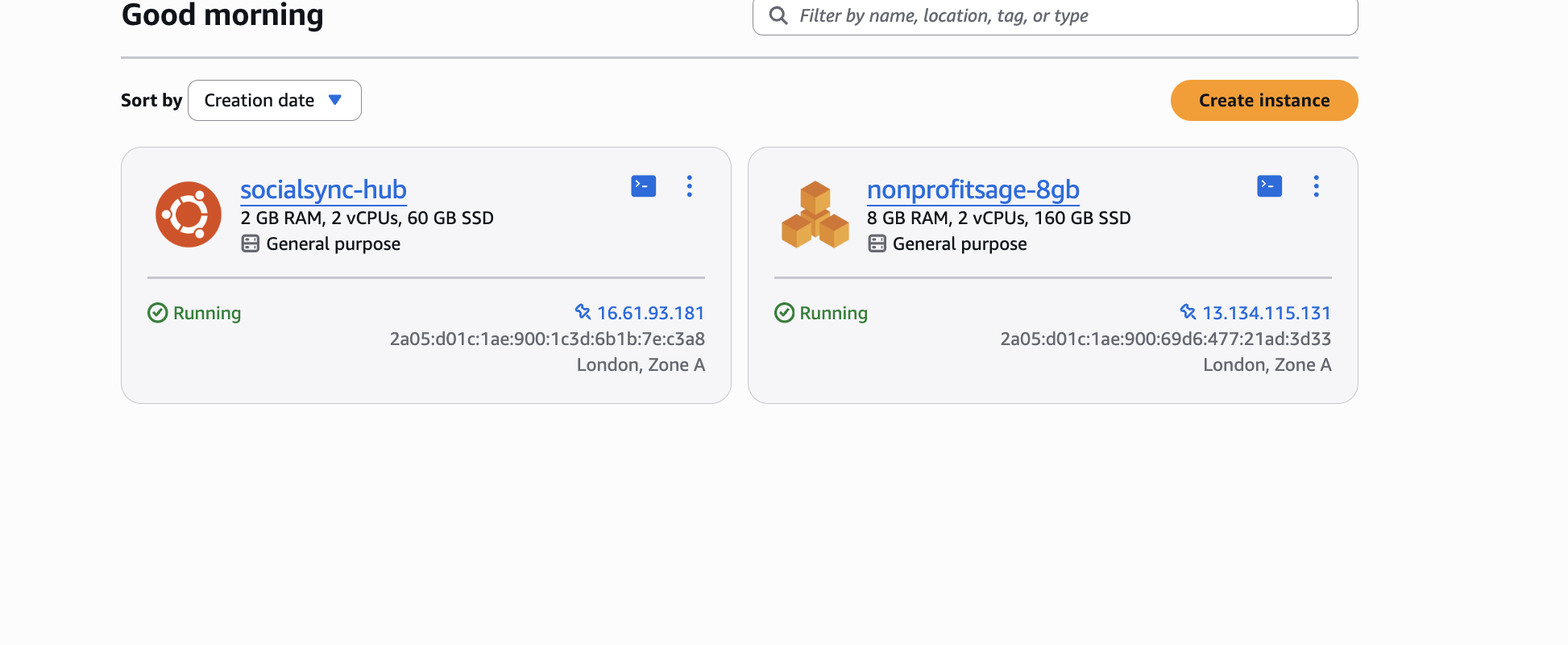Image resolution: width=1568 pixels, height=645 pixels.
Task: Open the socialsync-hub instance link
Action: coord(323,189)
